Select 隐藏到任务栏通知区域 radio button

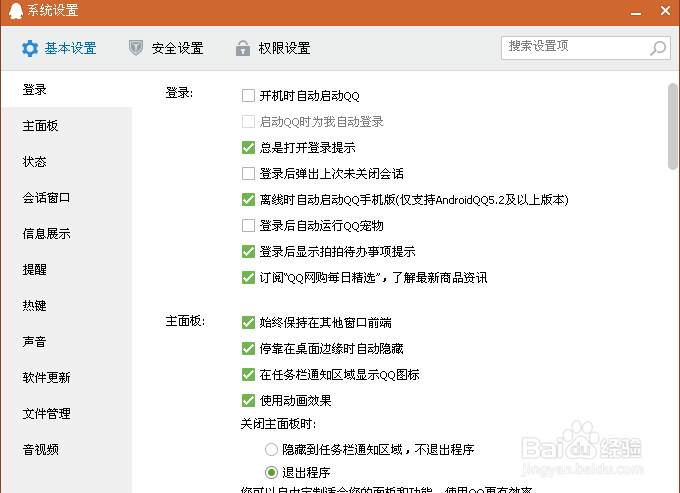[271, 450]
